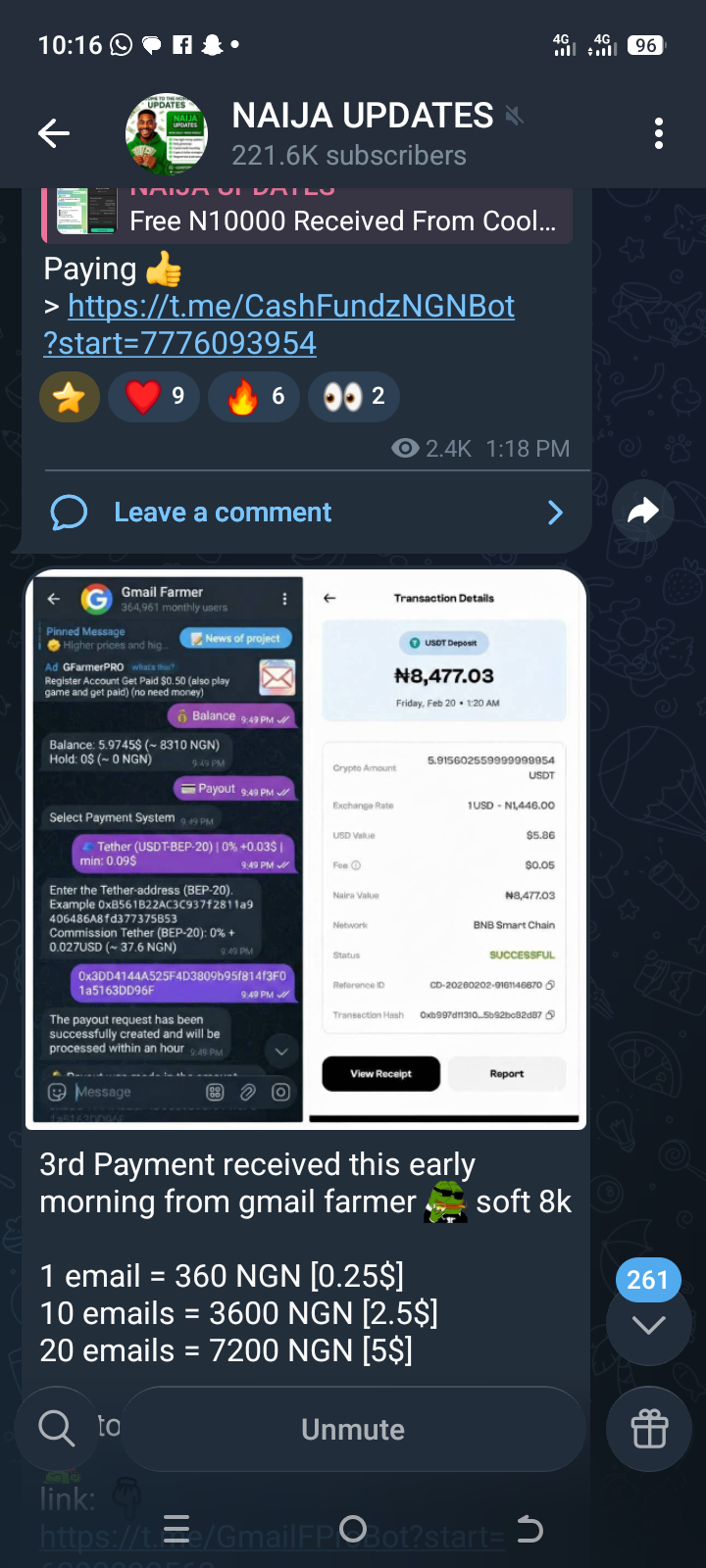Open the gift icon button
Viewport: 706px width, 1568px height.
649,1430
